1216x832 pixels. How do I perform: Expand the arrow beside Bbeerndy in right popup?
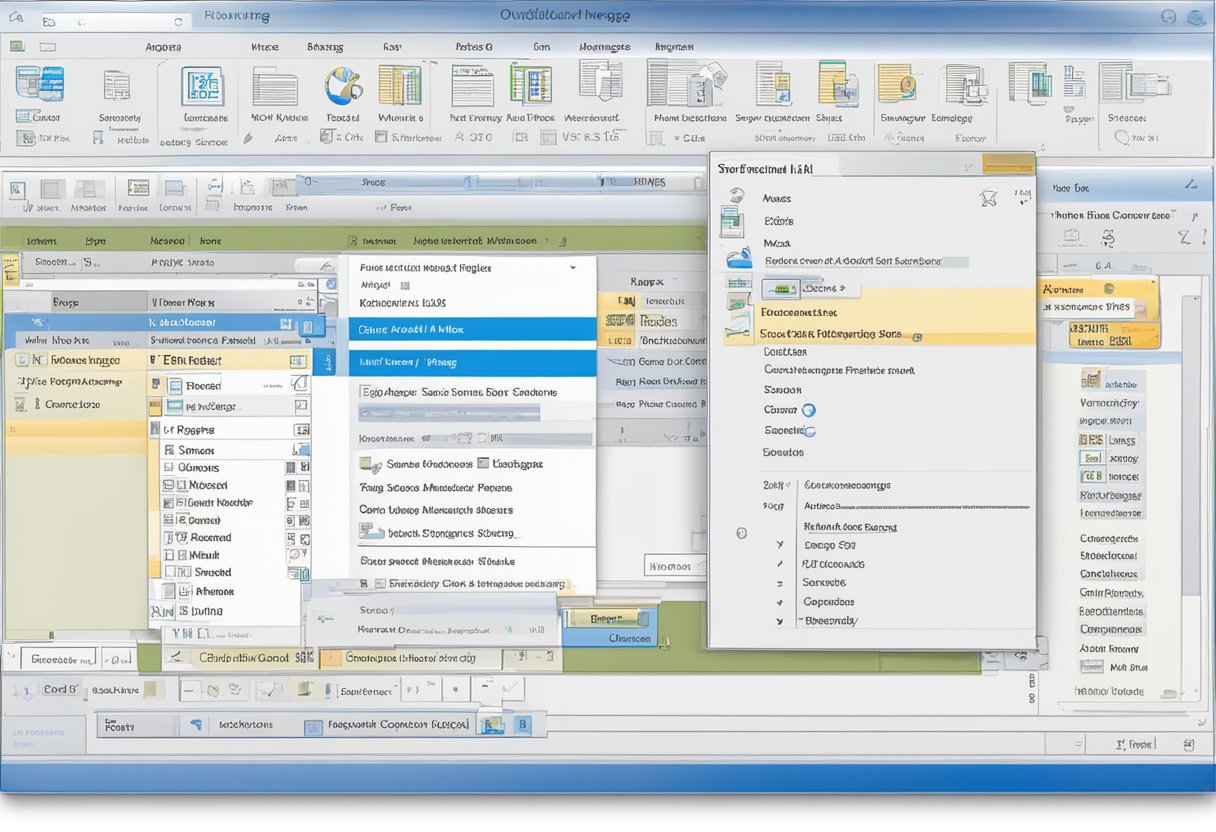point(780,620)
